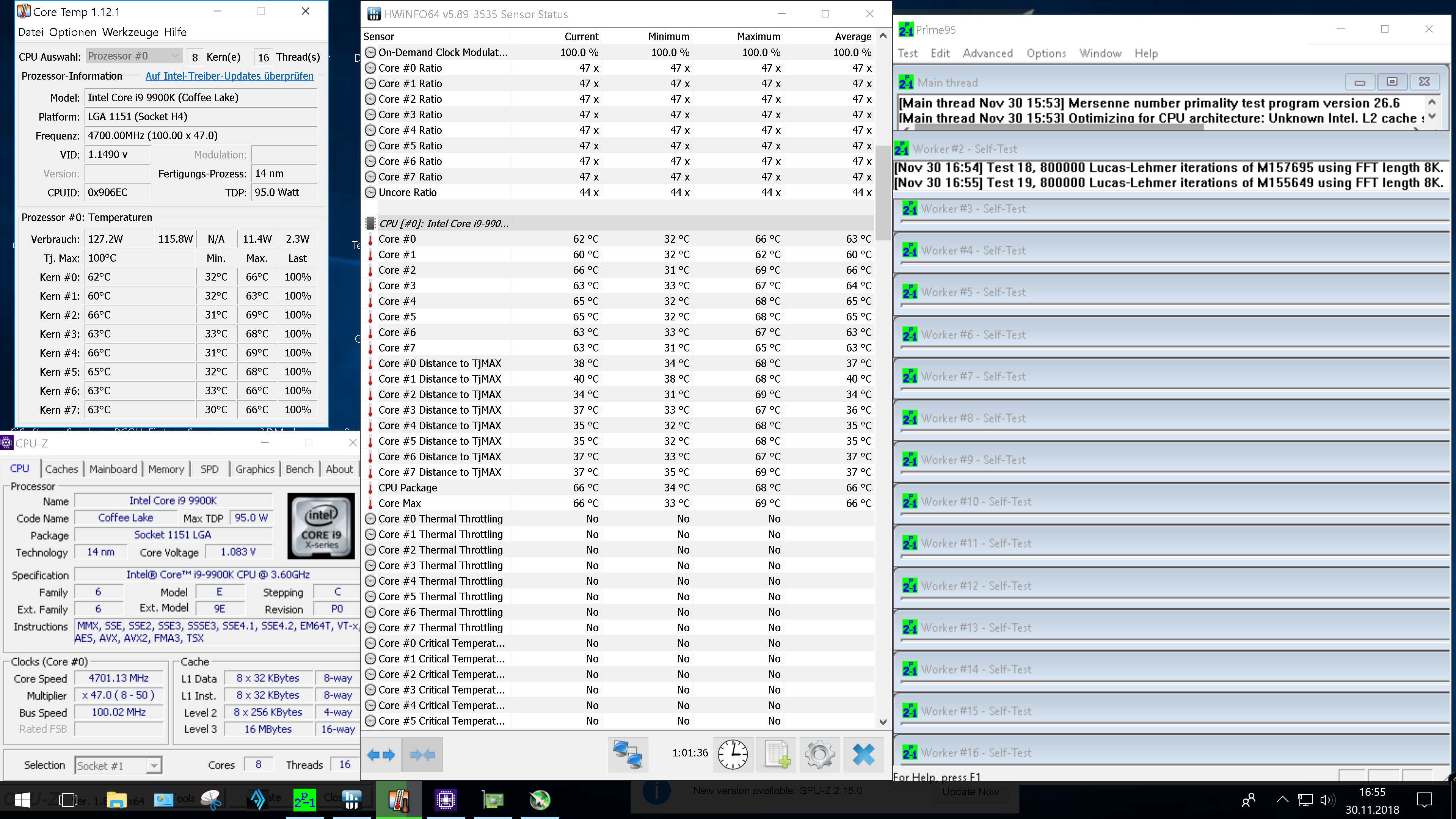Switch to CPU-Z Bench tab
This screenshot has width=1456, height=819.
(x=300, y=469)
